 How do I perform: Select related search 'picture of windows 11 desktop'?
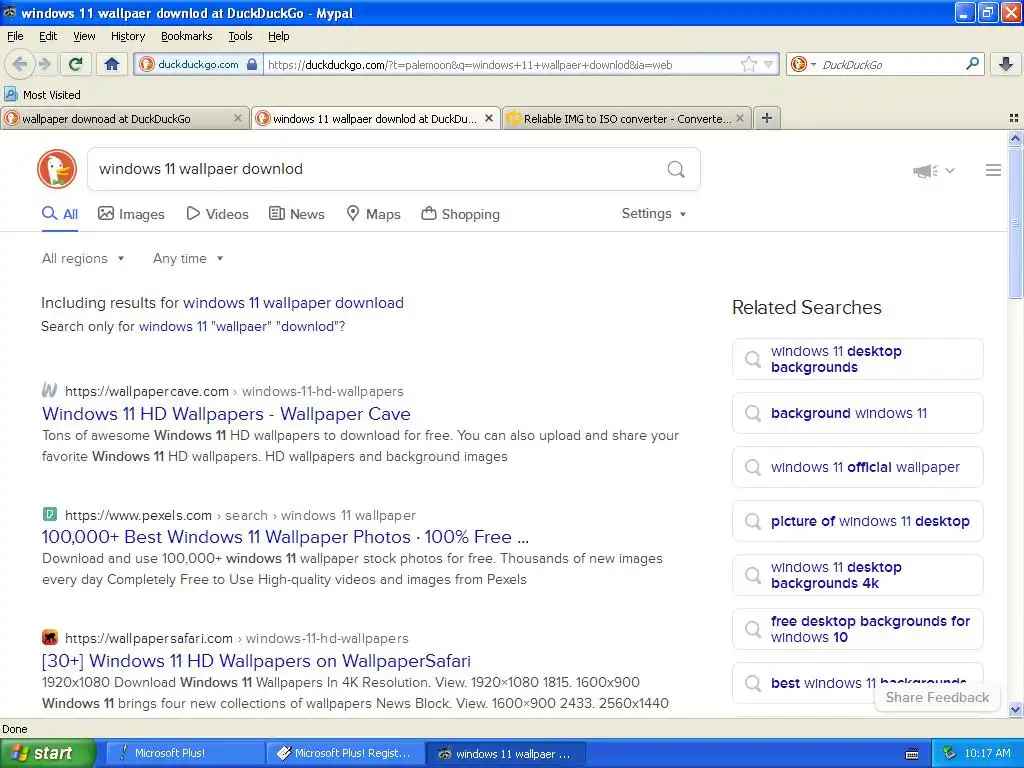857,521
